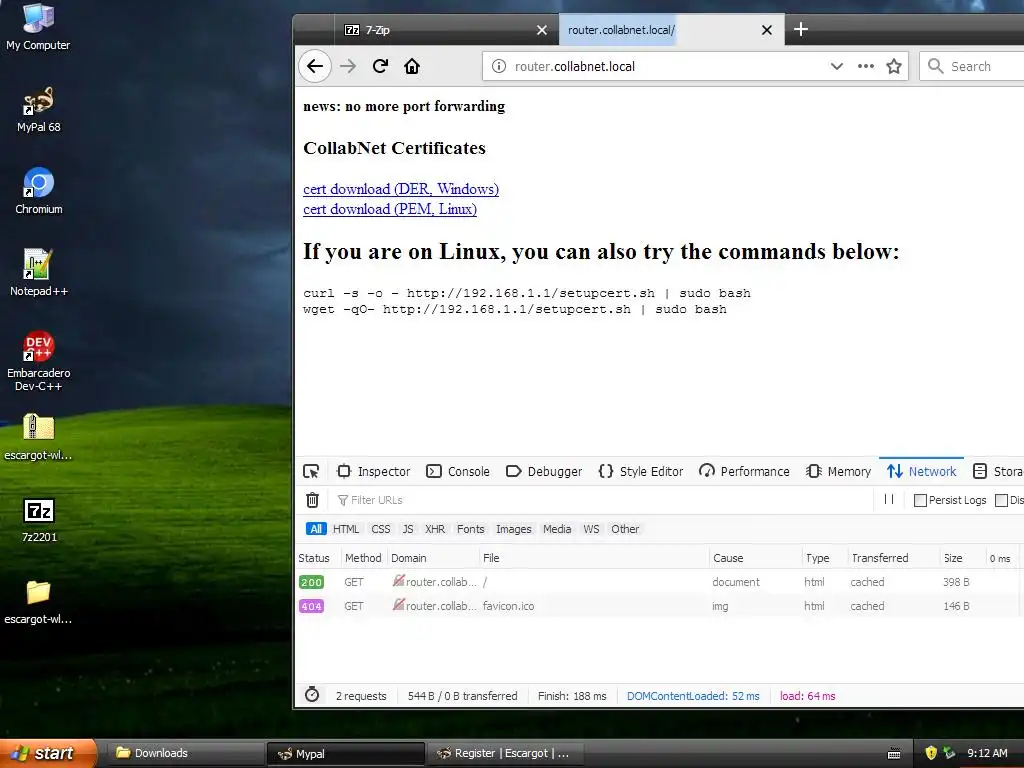Open the escargot-wl folder desktop icon
This screenshot has height=768, width=1024.
pos(39,601)
